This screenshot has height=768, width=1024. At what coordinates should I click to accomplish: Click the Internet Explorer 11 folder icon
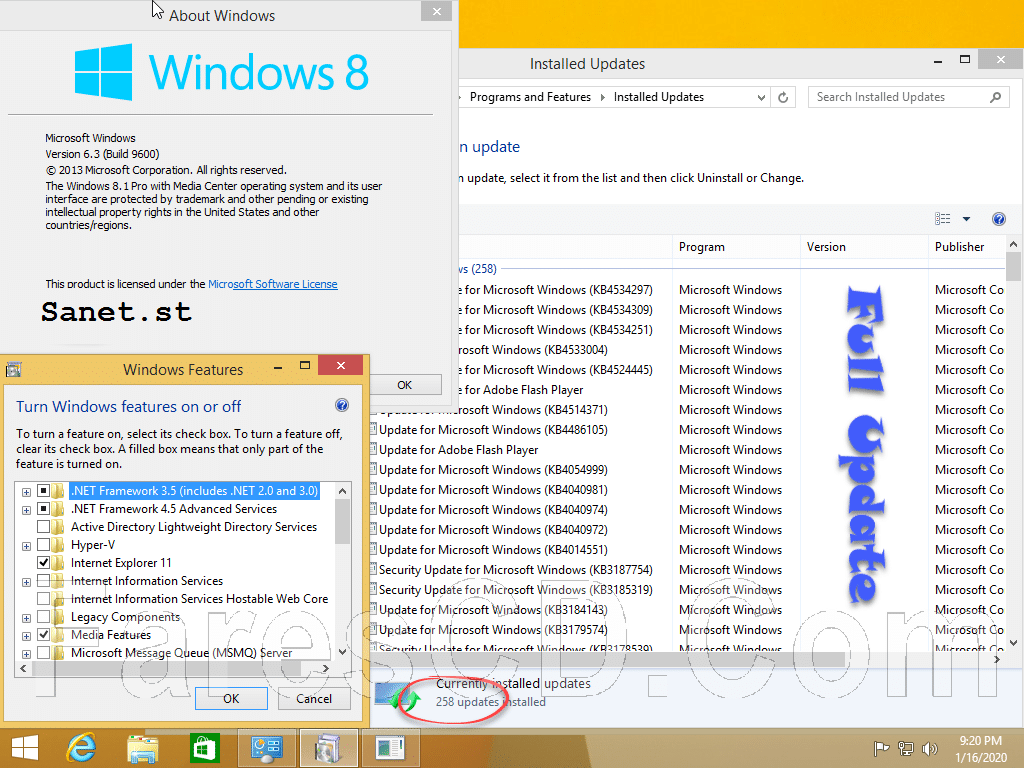(59, 562)
